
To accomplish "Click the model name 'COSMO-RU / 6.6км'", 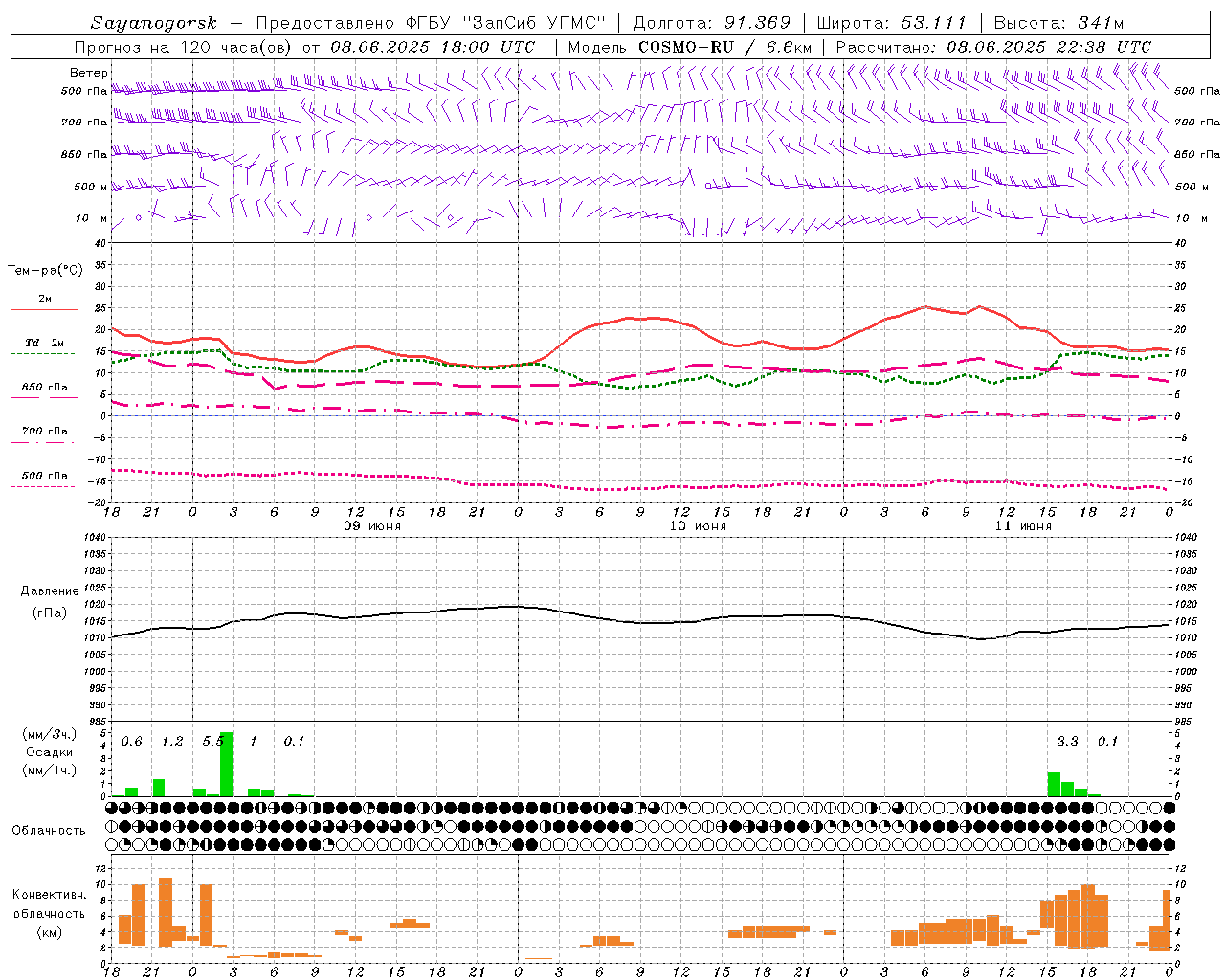I will [x=725, y=47].
